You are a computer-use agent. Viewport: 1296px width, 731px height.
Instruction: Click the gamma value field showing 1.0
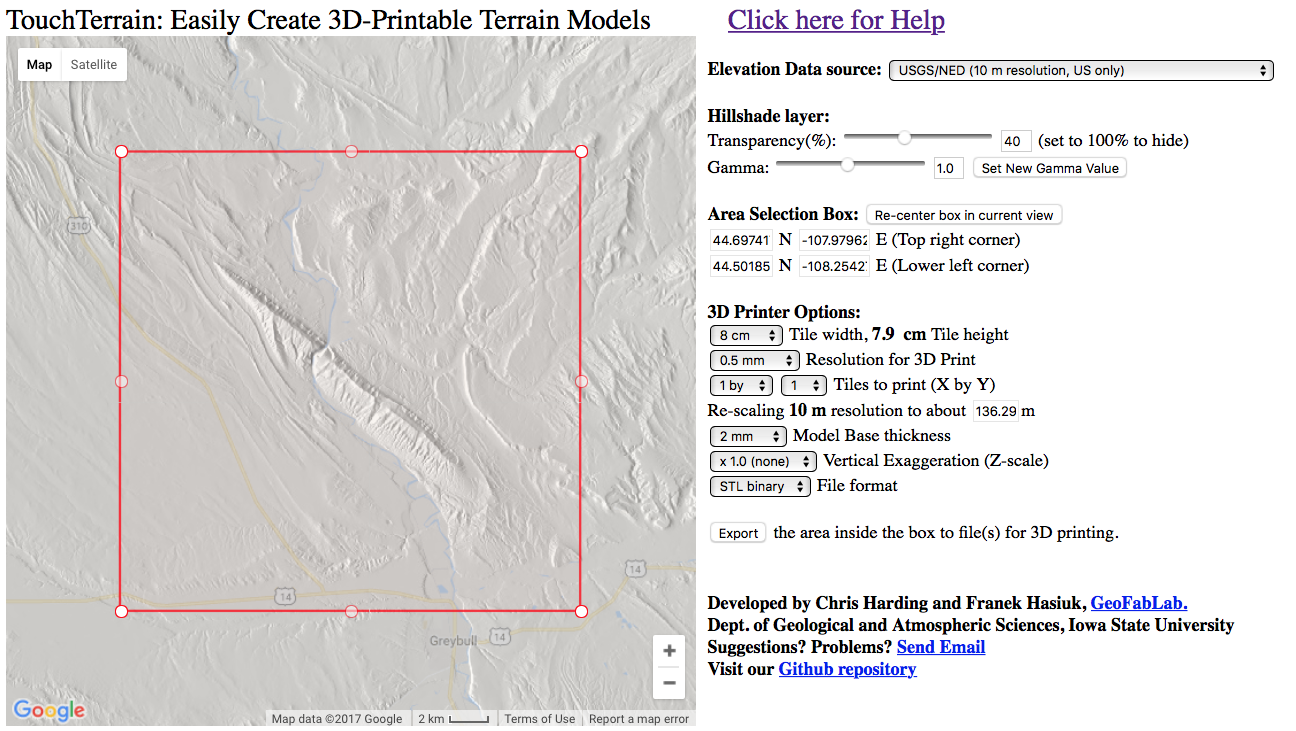(x=948, y=168)
